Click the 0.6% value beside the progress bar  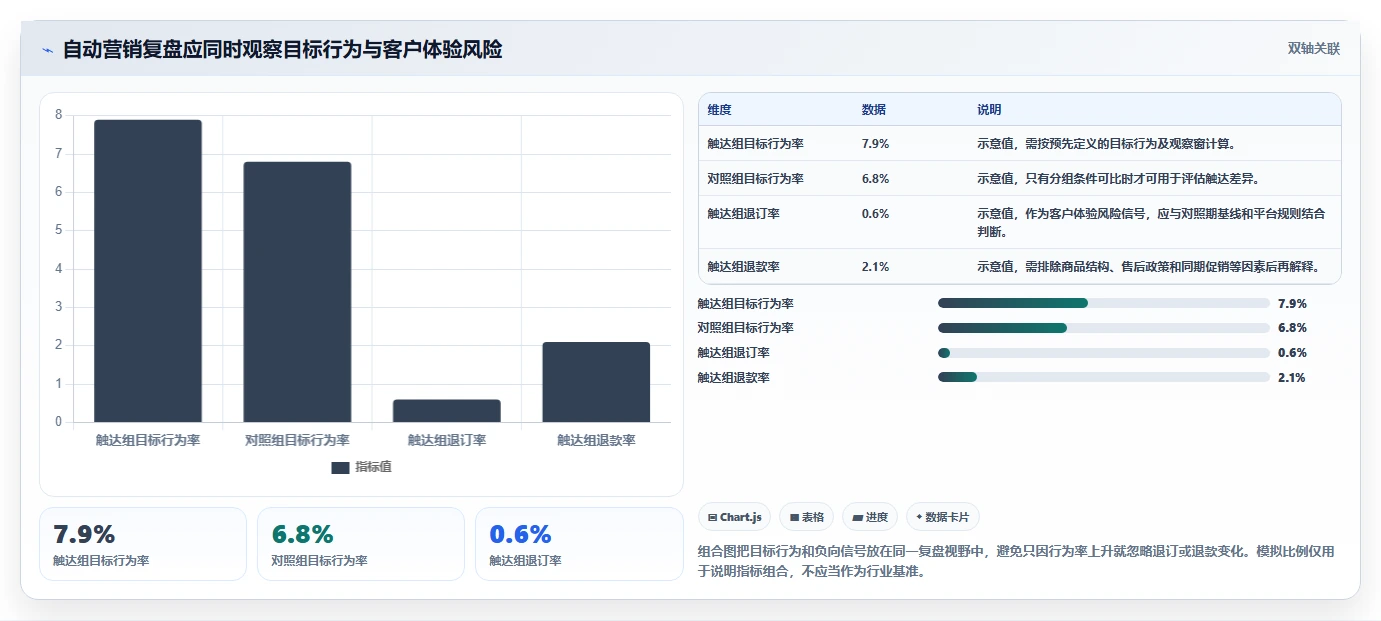[x=1292, y=353]
